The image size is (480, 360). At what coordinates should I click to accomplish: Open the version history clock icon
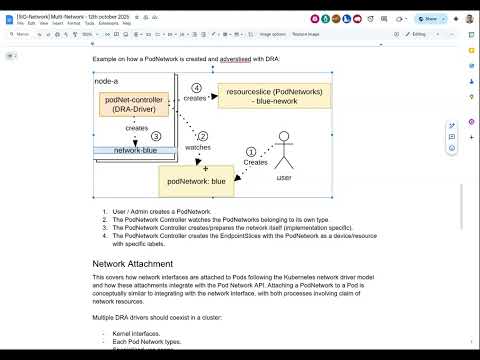(370, 19)
